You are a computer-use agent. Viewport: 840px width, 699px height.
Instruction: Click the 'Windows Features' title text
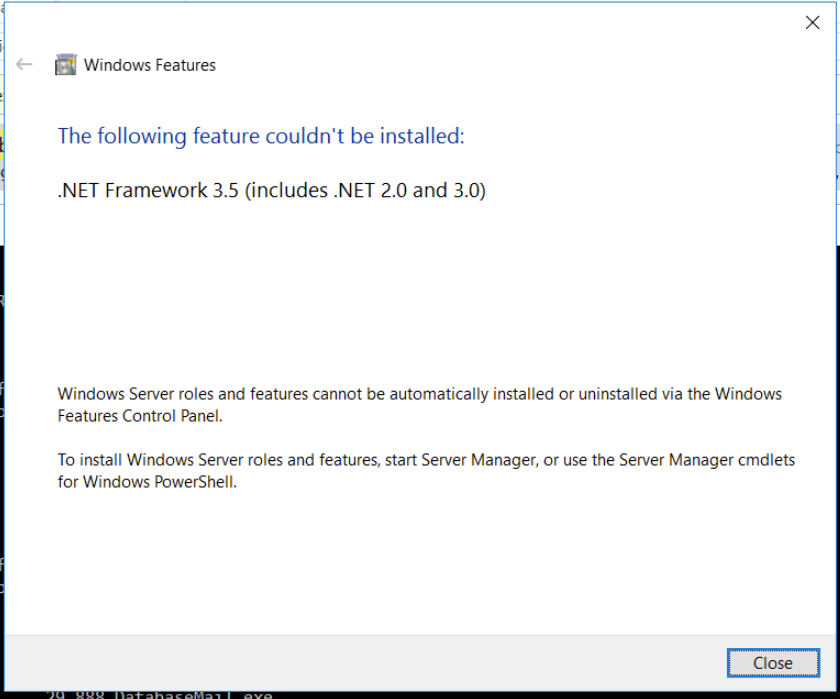pyautogui.click(x=150, y=65)
